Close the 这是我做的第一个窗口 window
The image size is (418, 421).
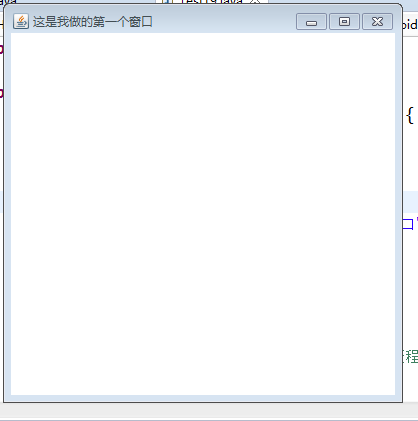tap(377, 22)
